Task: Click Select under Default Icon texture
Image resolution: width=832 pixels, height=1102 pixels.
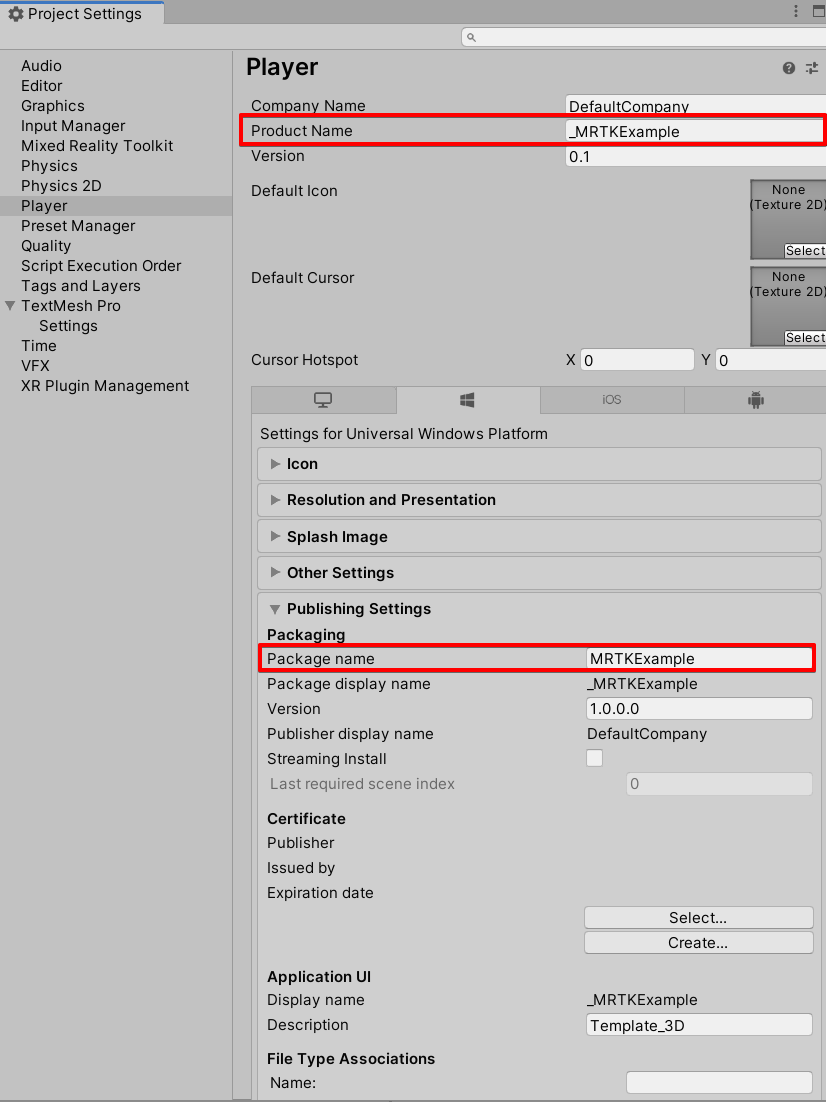Action: [805, 251]
